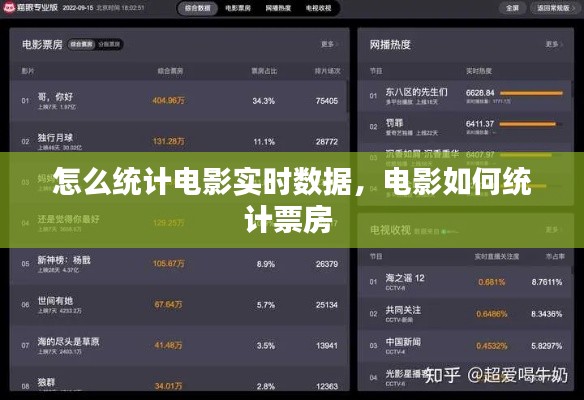Open the 电影票房 top tab
The height and width of the screenshot is (400, 584).
(x=238, y=8)
